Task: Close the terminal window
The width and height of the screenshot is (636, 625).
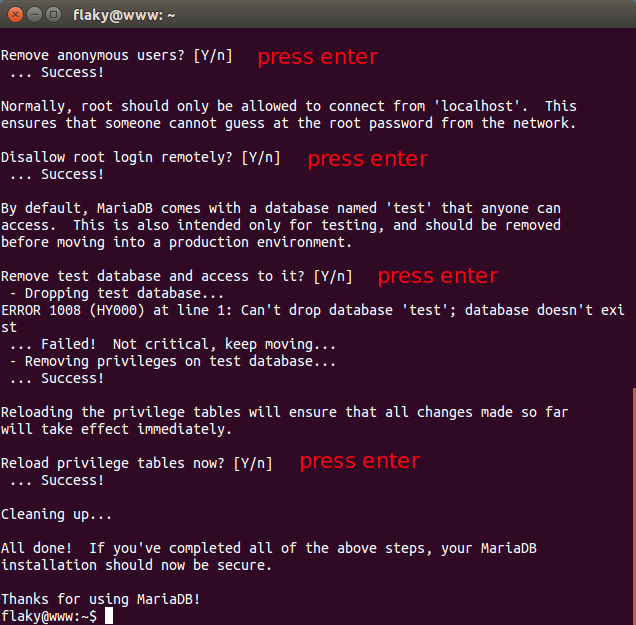Action: (14, 15)
